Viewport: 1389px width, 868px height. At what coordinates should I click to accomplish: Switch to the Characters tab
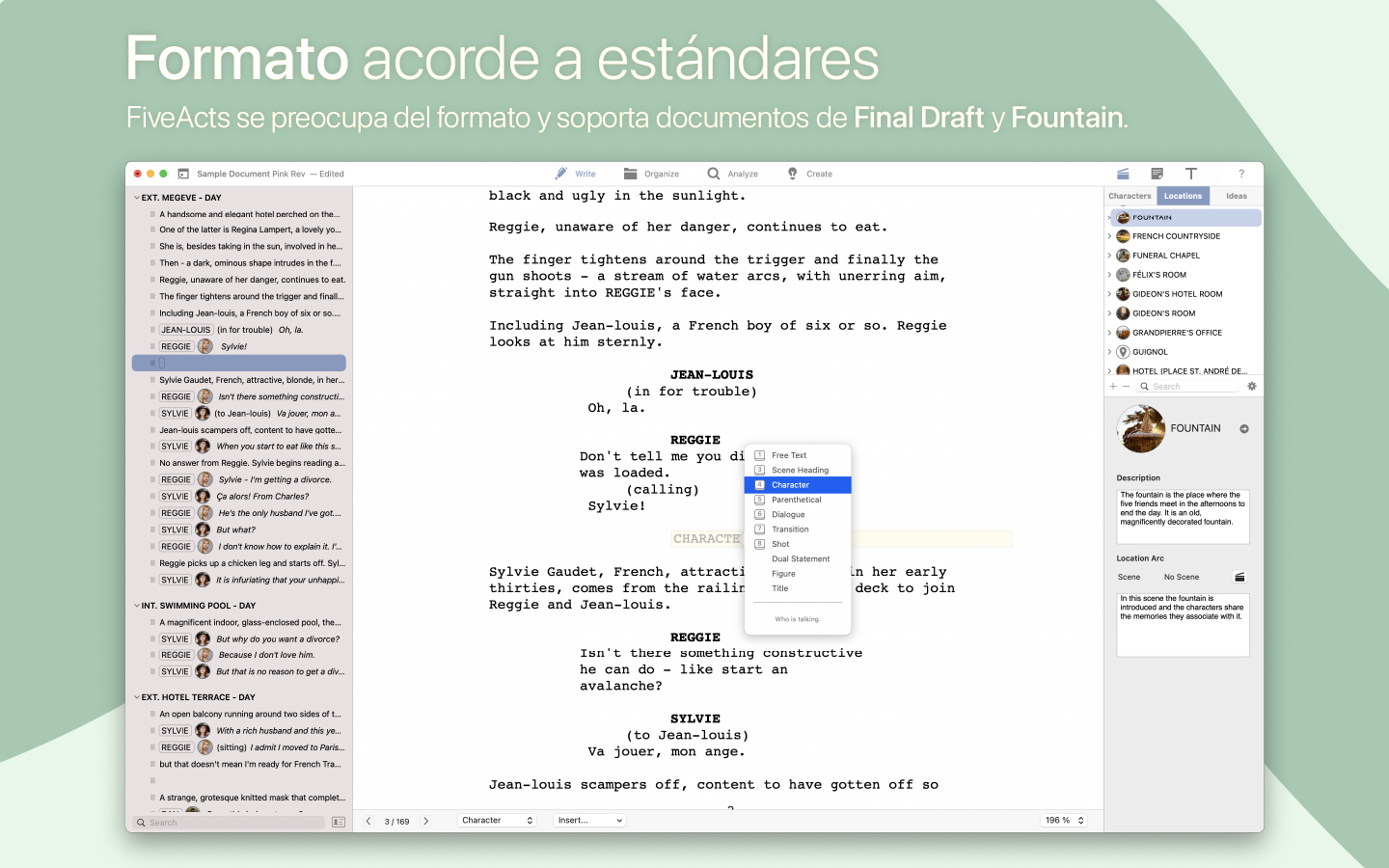coord(1130,196)
